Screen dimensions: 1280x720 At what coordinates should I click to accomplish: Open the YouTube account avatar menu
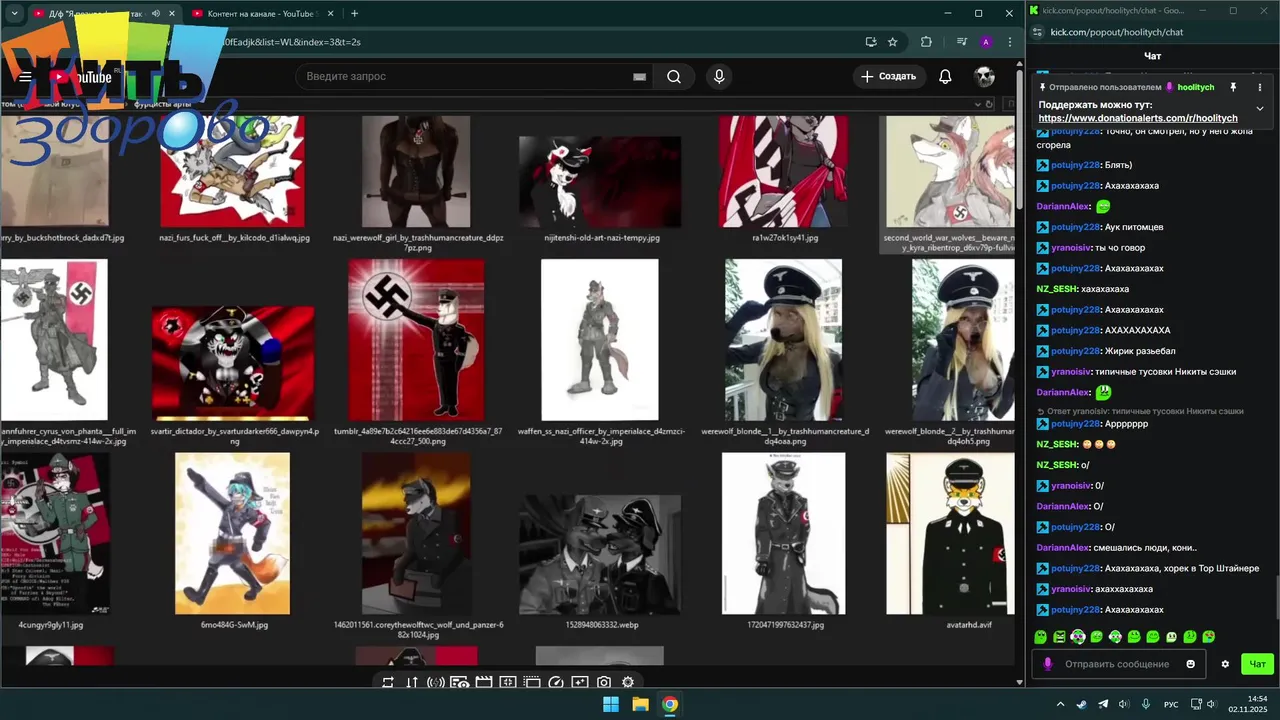click(x=985, y=77)
